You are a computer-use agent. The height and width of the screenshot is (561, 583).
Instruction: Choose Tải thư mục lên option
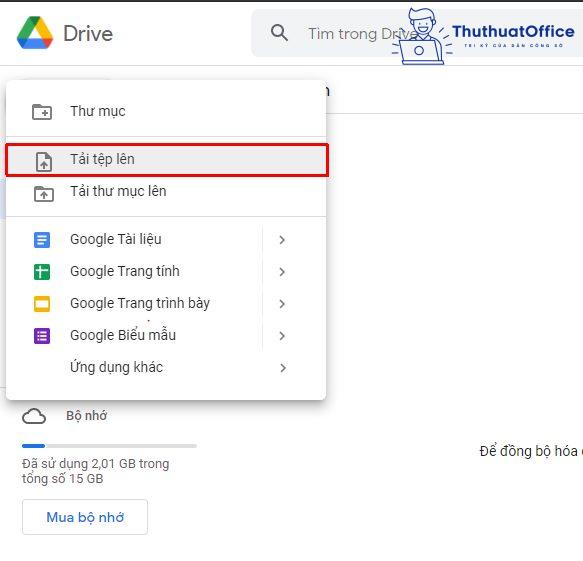coord(166,193)
